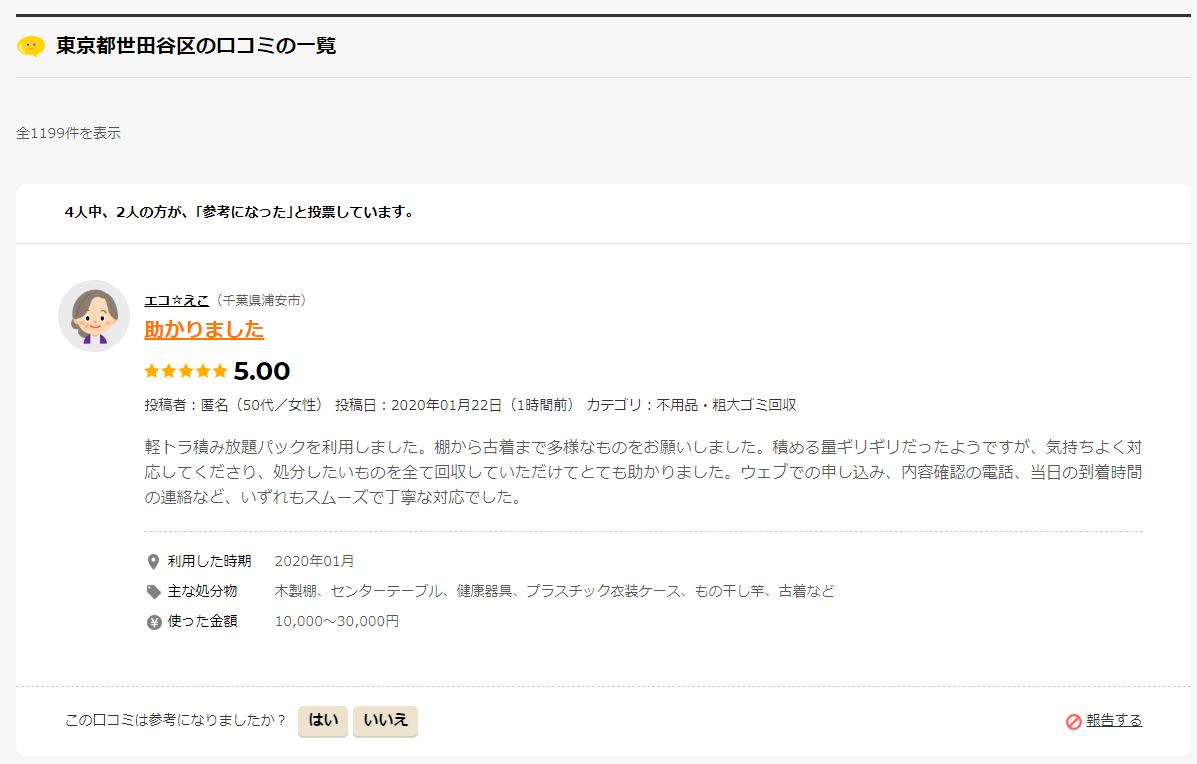
Task: Vote はい for this review
Action: 323,720
